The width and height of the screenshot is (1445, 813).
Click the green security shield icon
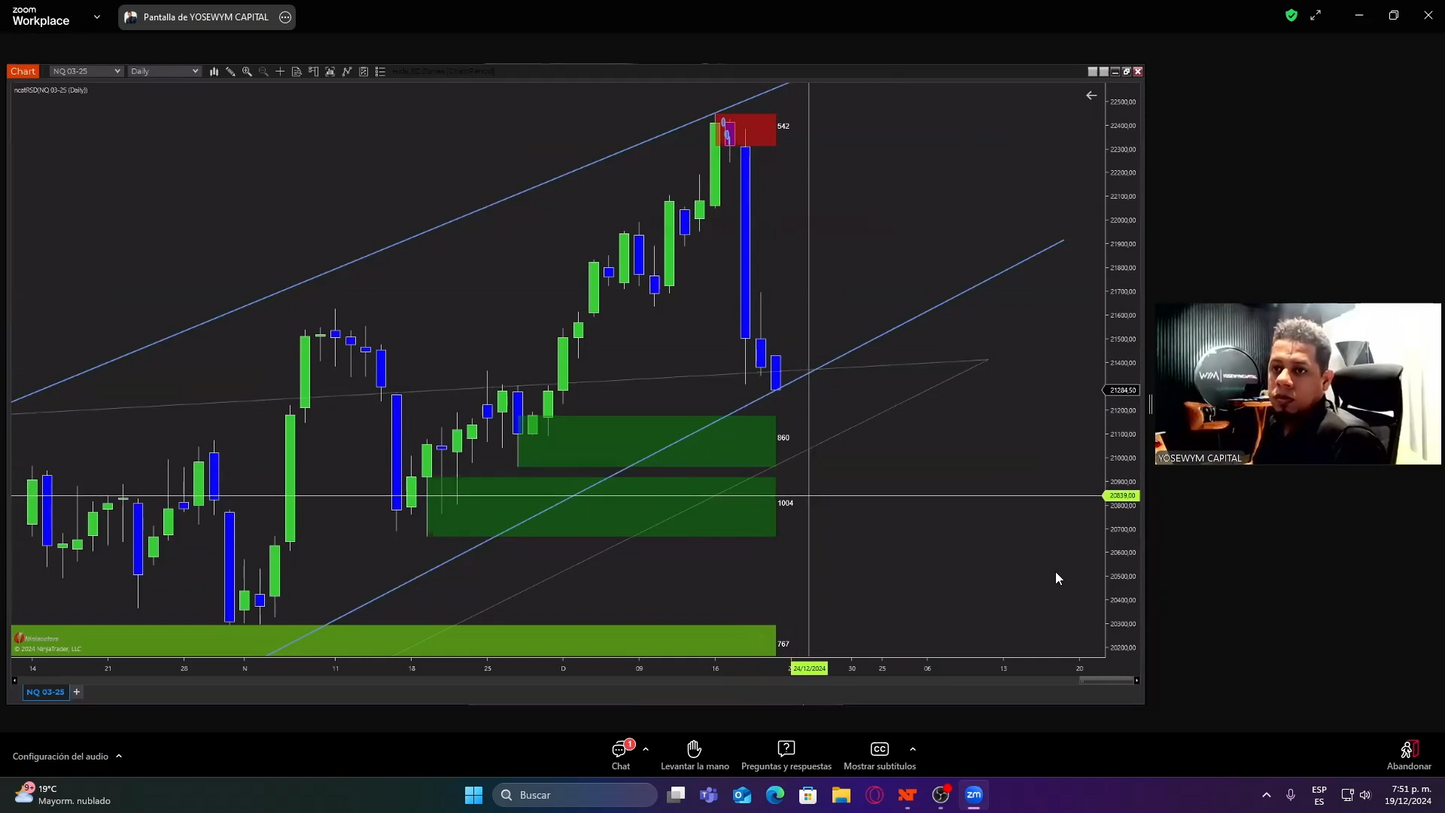tap(1291, 15)
